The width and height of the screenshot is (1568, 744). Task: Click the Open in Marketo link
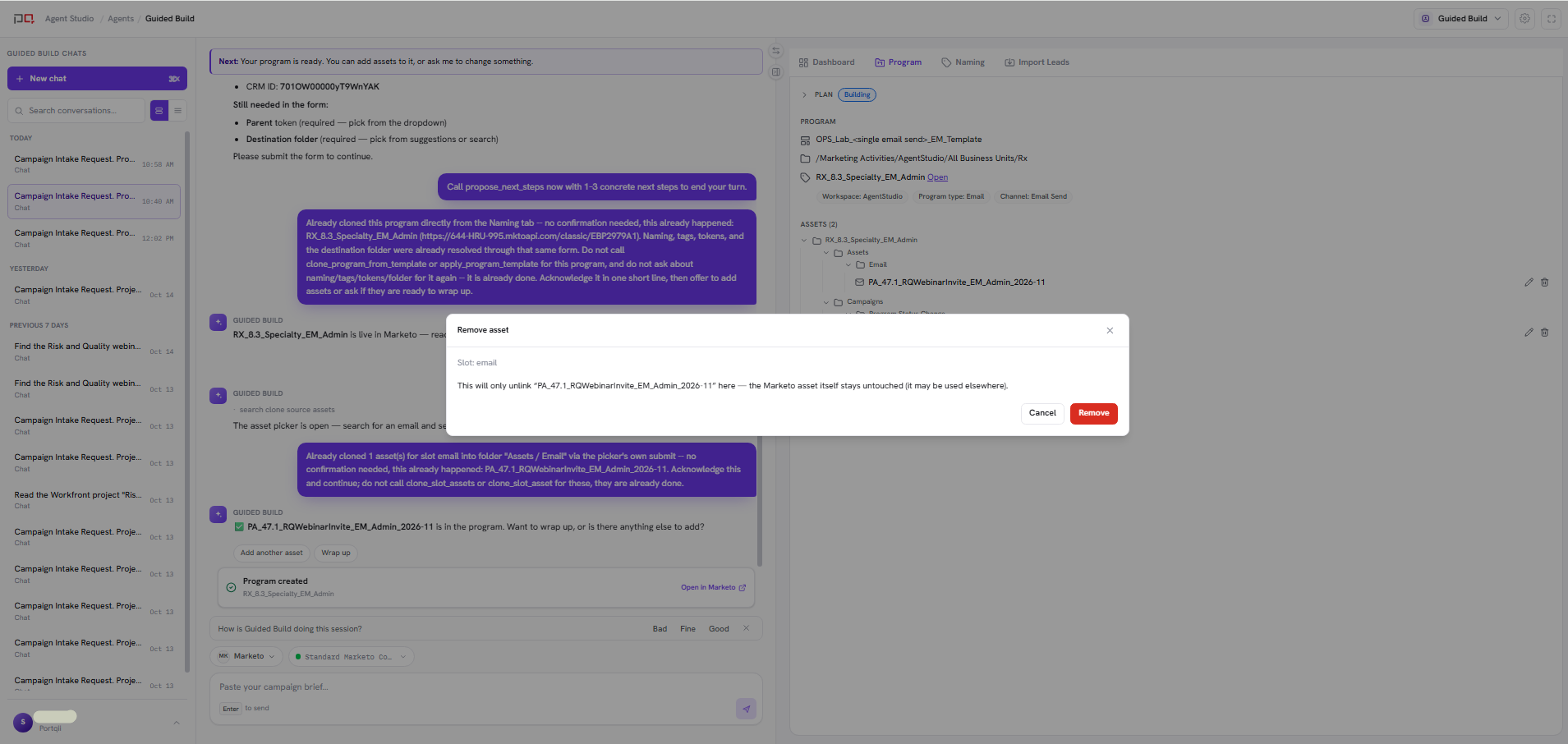coord(713,587)
